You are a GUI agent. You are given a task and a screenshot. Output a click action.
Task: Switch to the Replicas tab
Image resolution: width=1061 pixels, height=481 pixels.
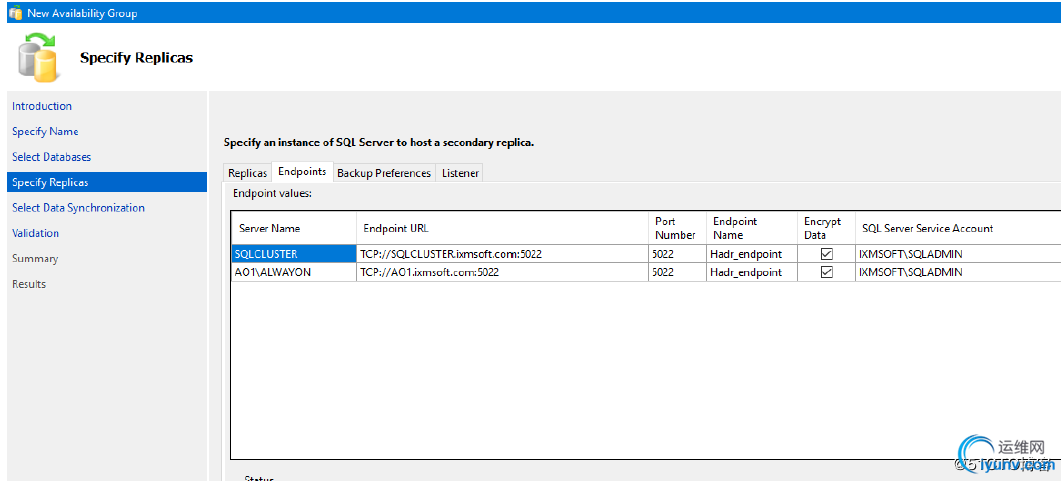[x=247, y=173]
